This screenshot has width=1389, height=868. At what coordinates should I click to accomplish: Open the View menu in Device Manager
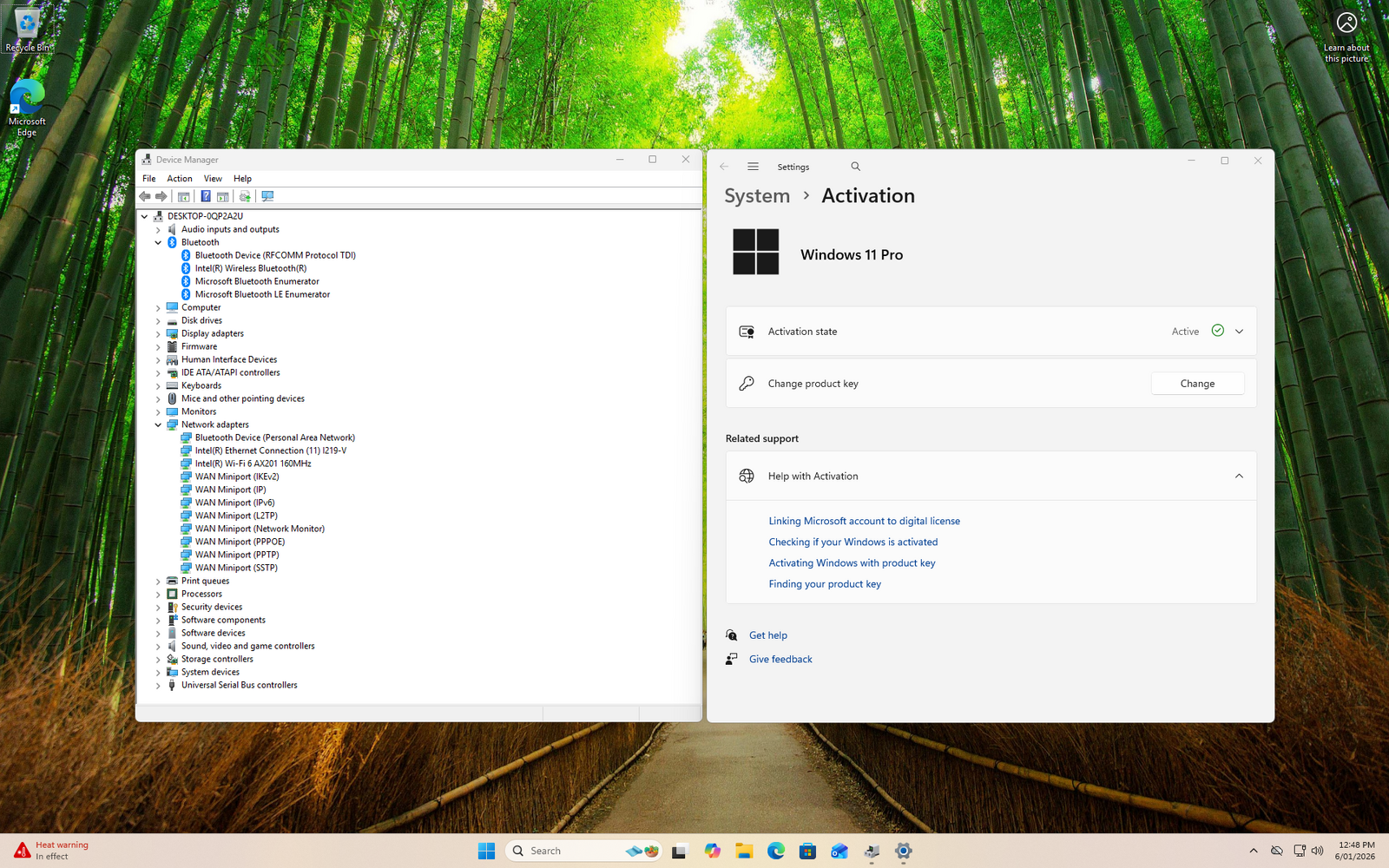(x=213, y=179)
